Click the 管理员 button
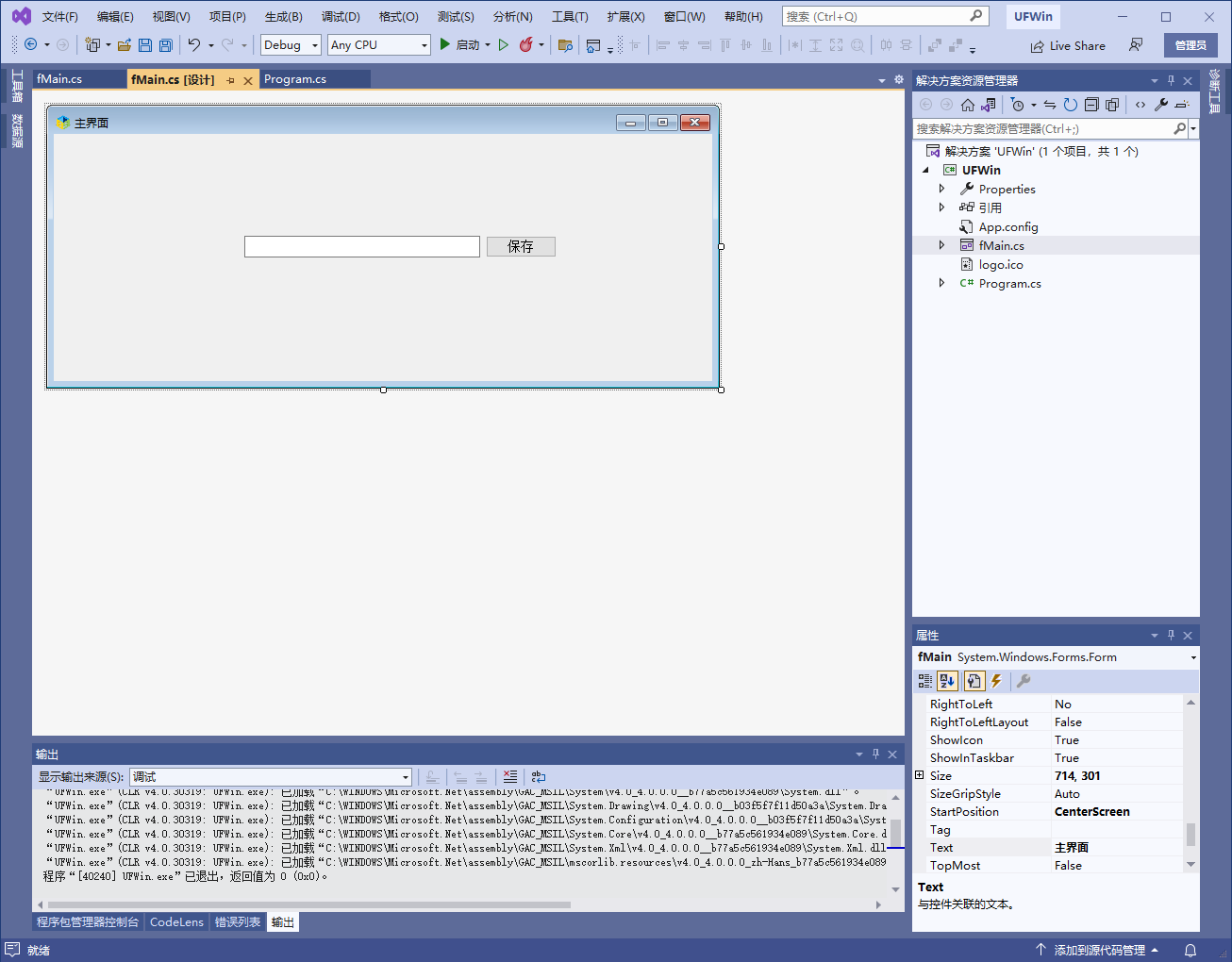 coord(1190,44)
